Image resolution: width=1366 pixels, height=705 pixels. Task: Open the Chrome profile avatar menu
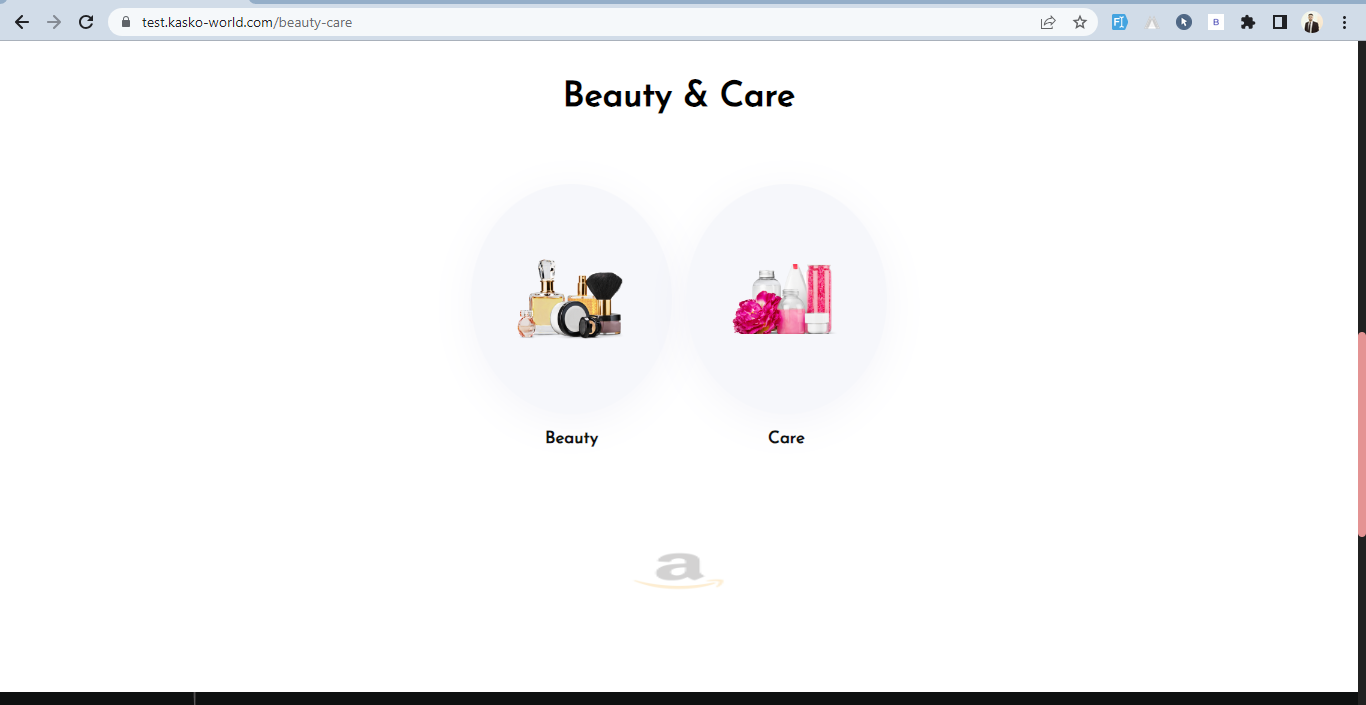pos(1312,22)
